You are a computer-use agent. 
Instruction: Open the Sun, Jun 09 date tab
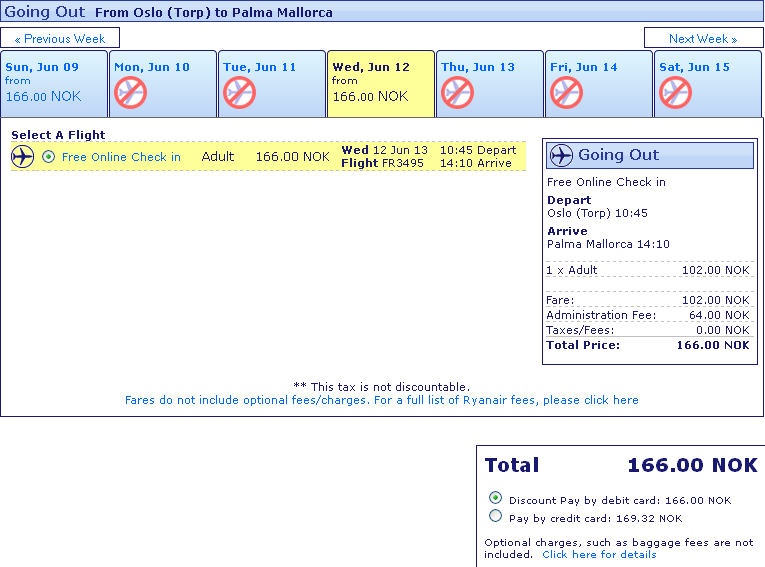coord(54,83)
